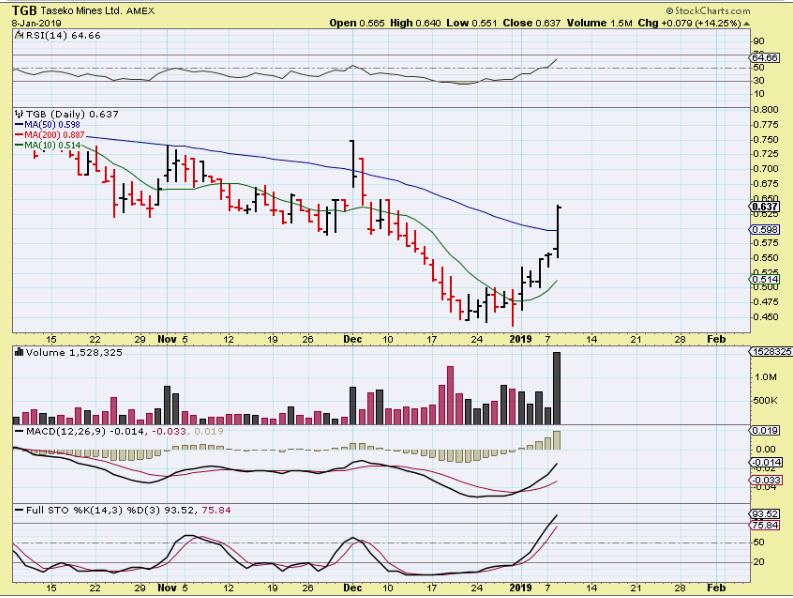Click the RSI(14) 64.66 panel label
This screenshot has height=598, width=793.
(x=63, y=35)
